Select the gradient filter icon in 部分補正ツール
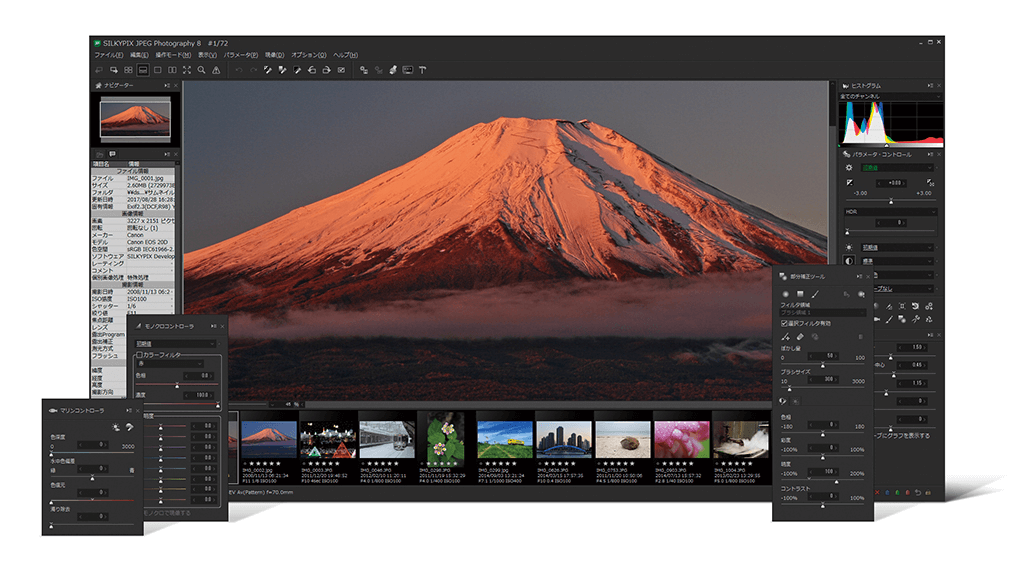Image resolution: width=1020 pixels, height=577 pixels. tap(800, 294)
